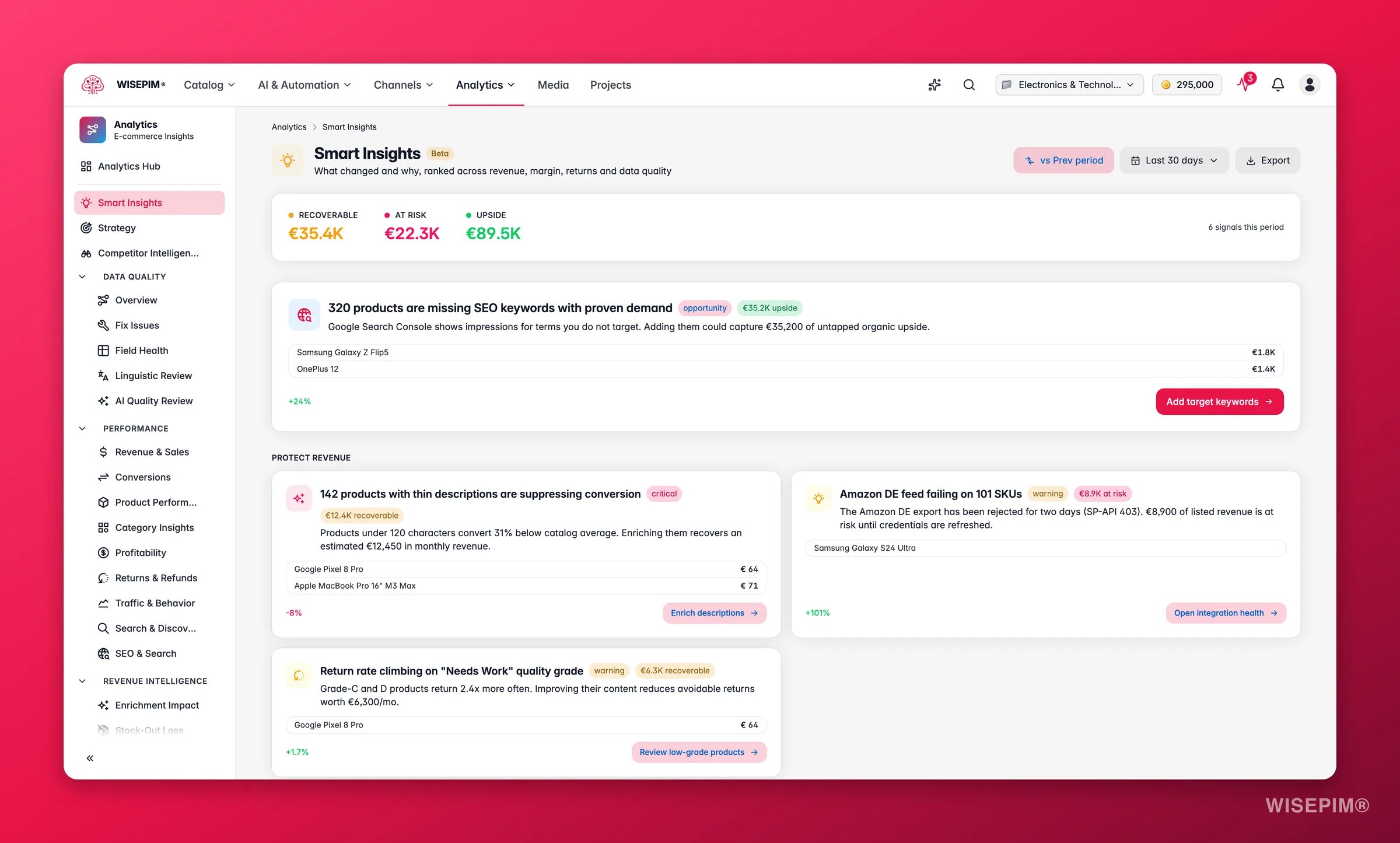
Task: Click the OnePlus 12 row
Action: click(786, 369)
